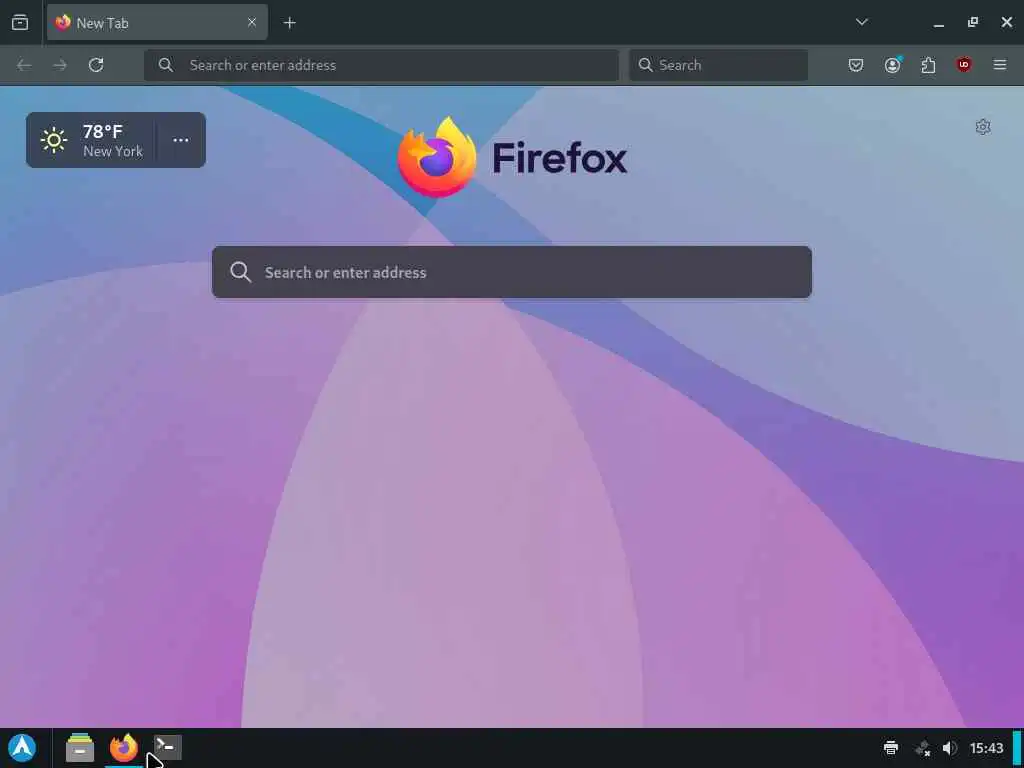Open the Firefox account icon
This screenshot has width=1024, height=768.
point(893,65)
